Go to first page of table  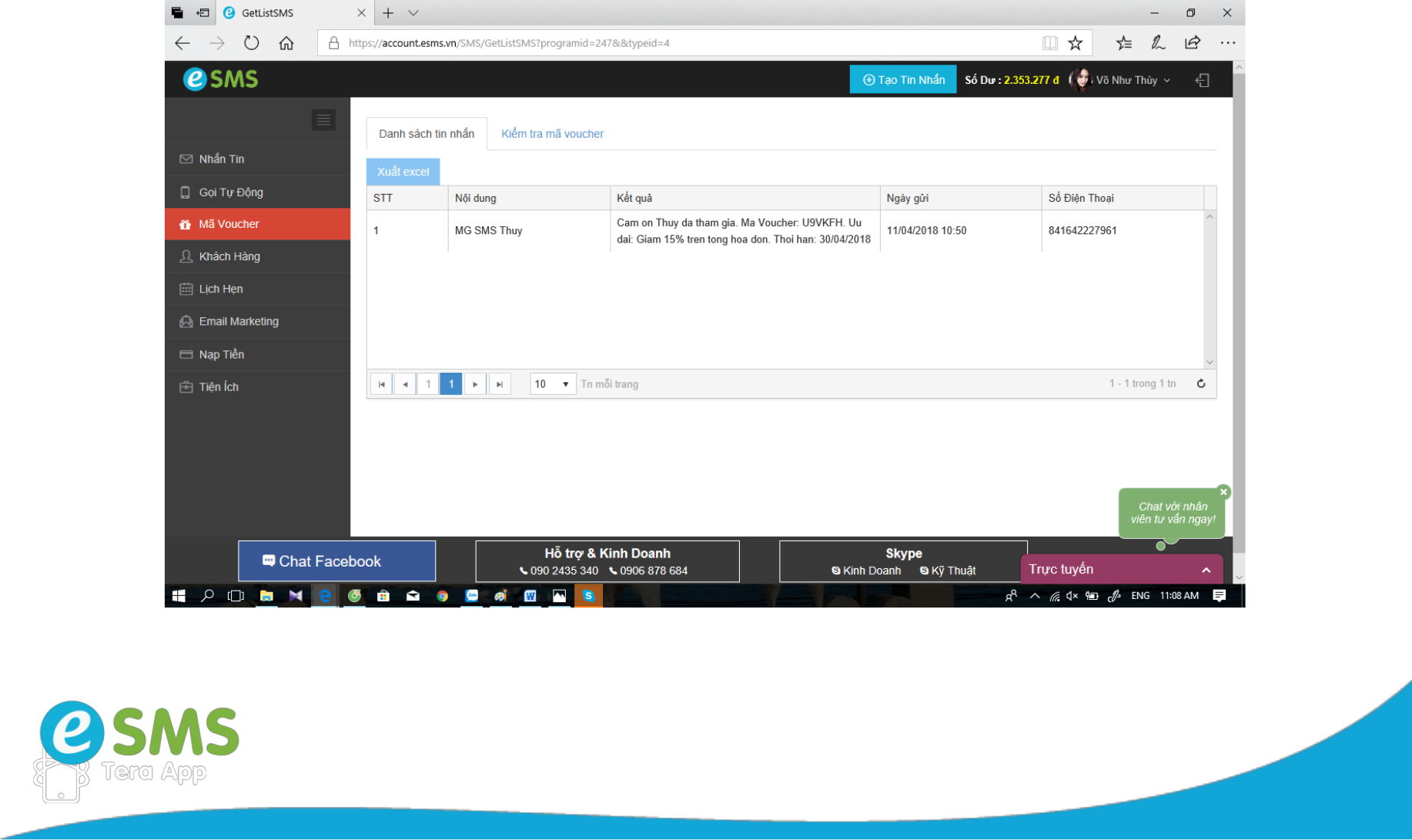tap(381, 384)
